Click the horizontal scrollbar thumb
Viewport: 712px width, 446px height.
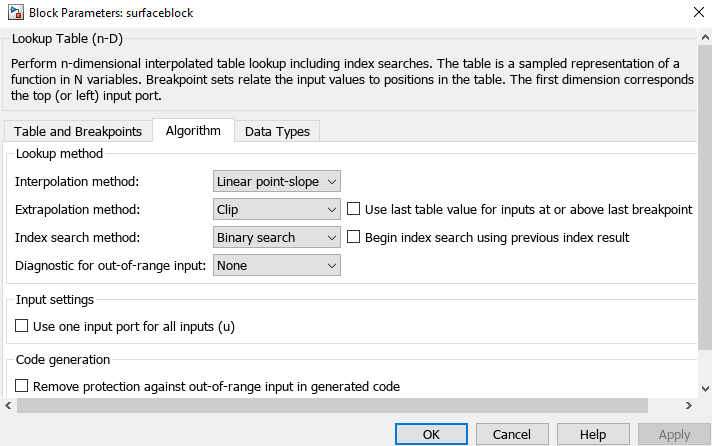coord(330,405)
